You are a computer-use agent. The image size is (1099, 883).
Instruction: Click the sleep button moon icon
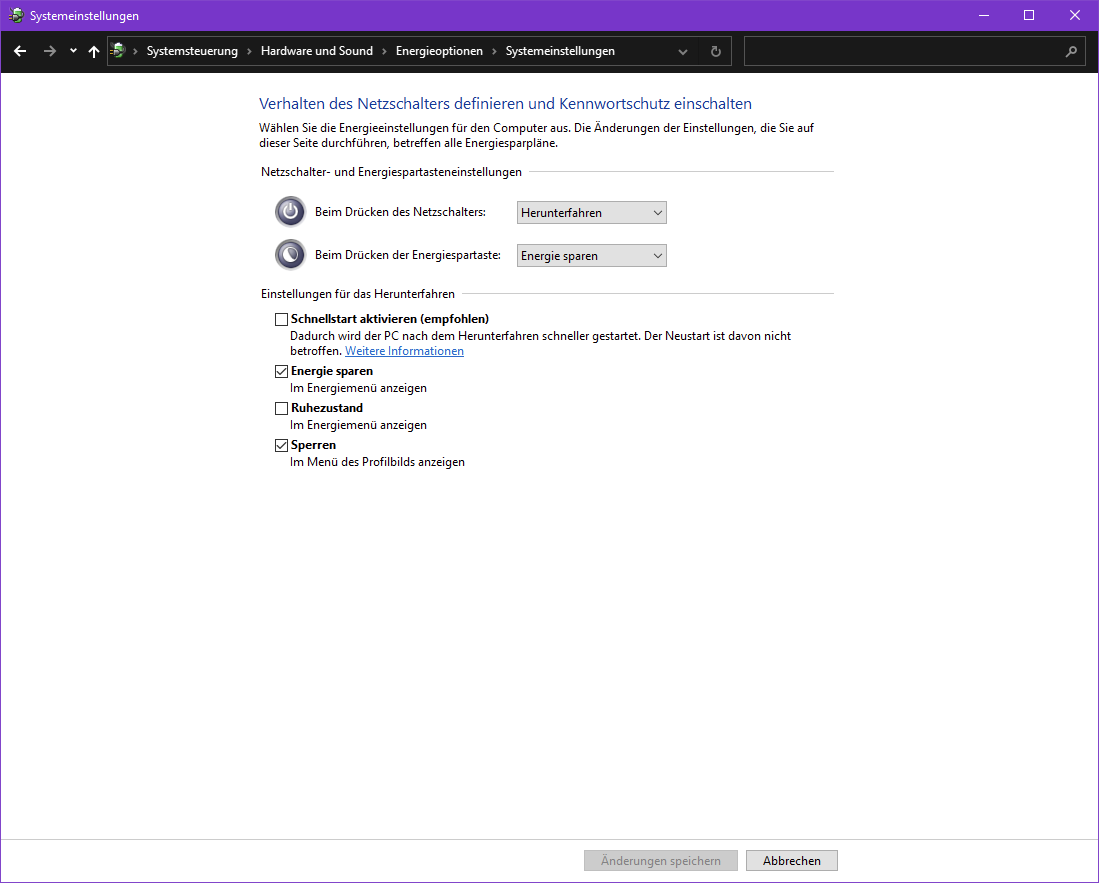point(290,254)
